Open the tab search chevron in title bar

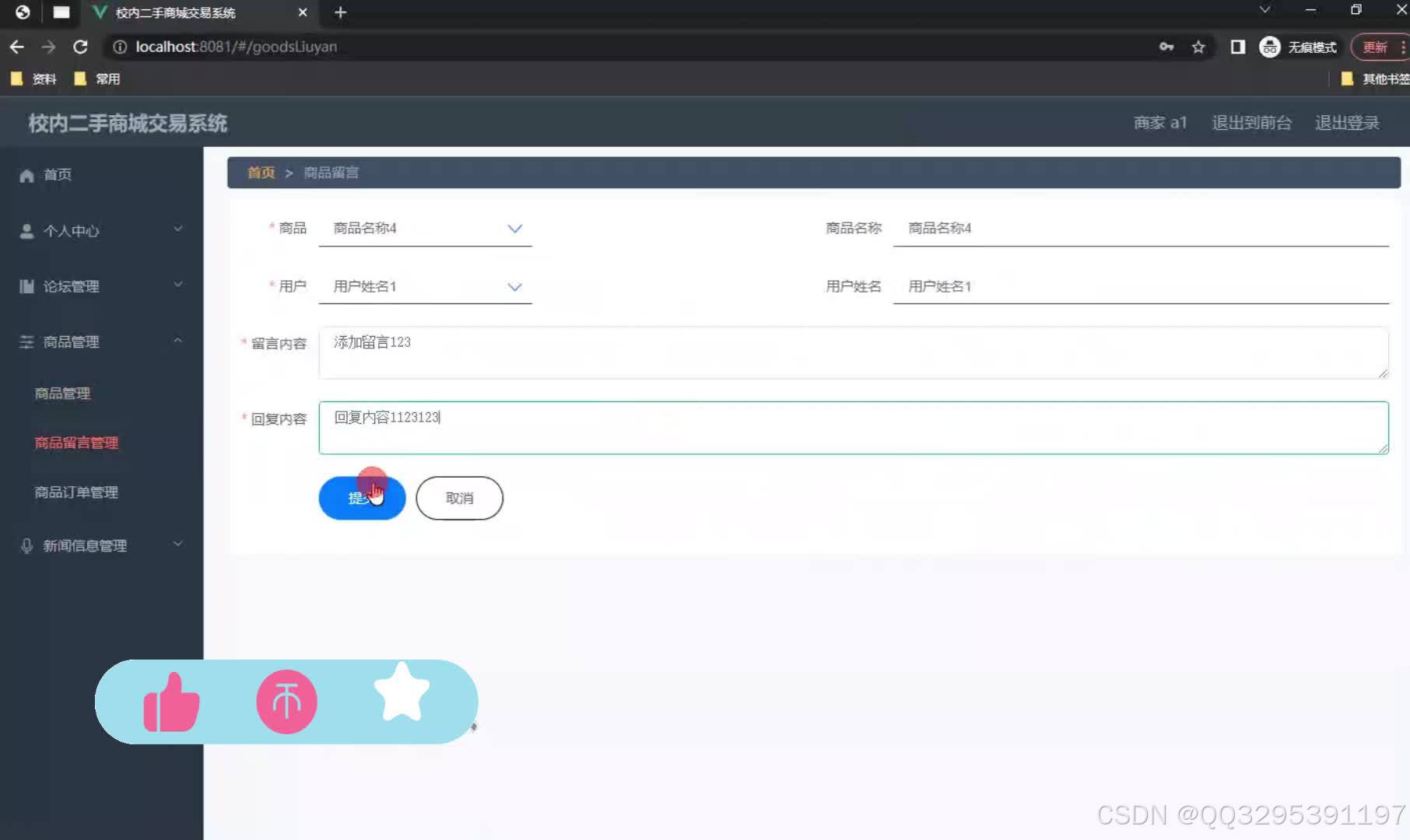[x=1264, y=10]
